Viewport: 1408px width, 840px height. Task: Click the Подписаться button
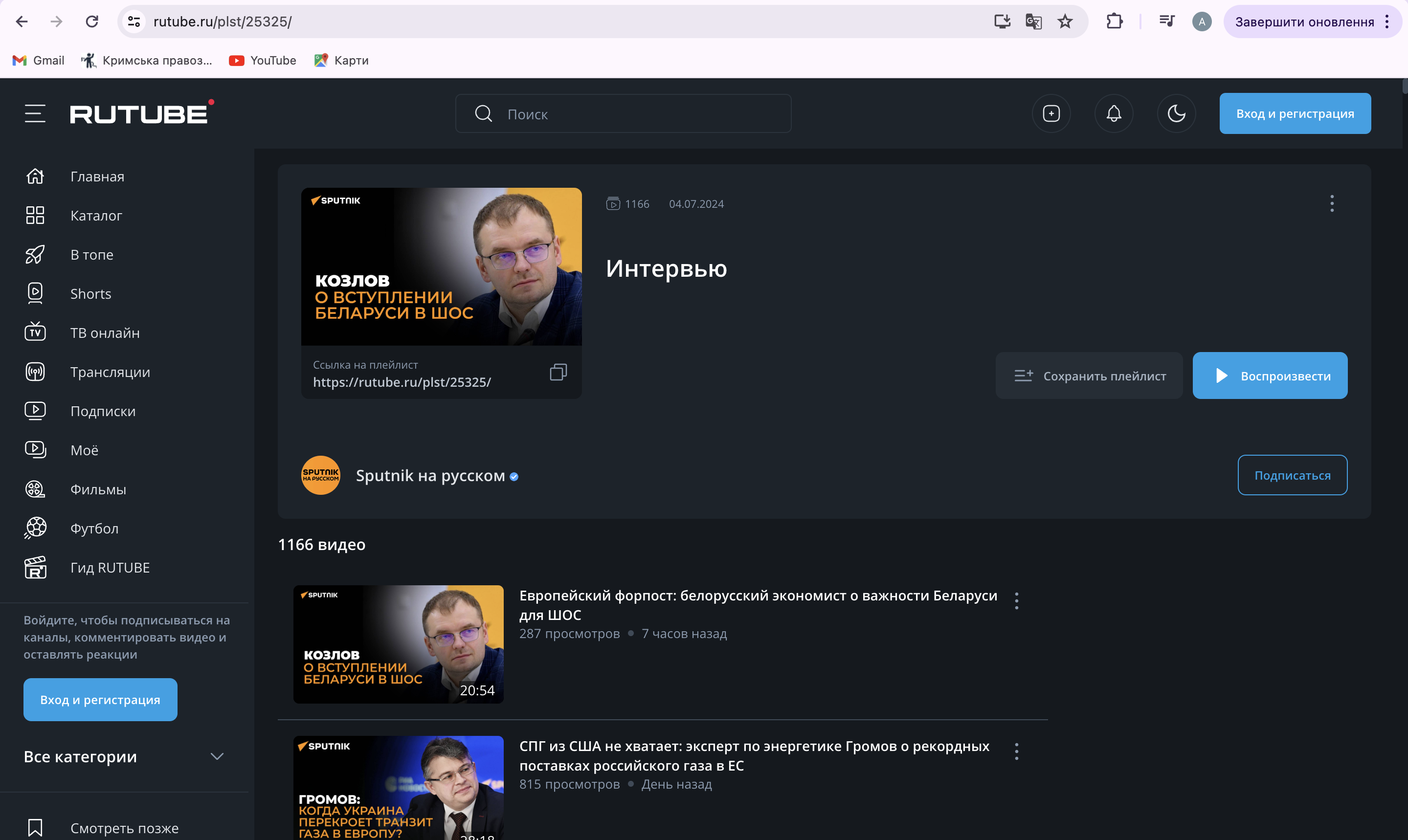point(1292,475)
